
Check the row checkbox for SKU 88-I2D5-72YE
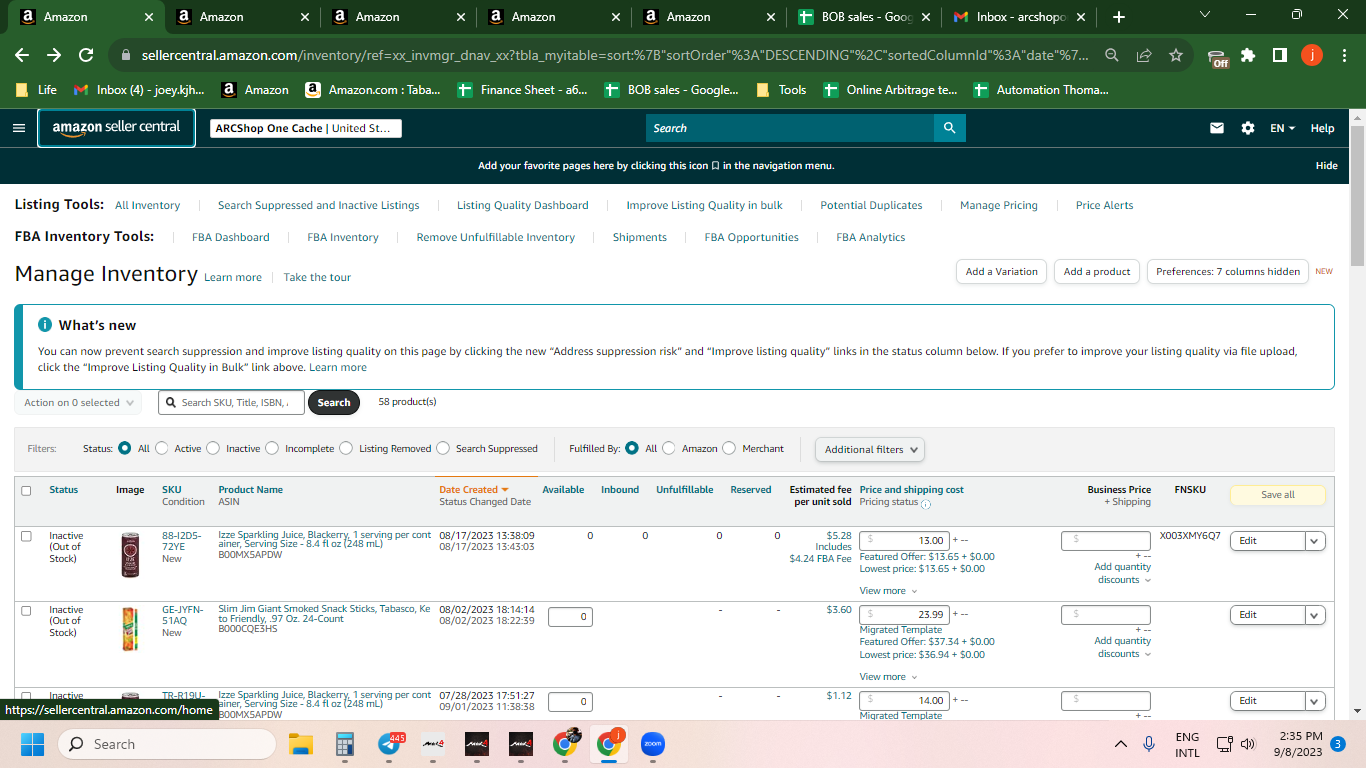tap(26, 536)
